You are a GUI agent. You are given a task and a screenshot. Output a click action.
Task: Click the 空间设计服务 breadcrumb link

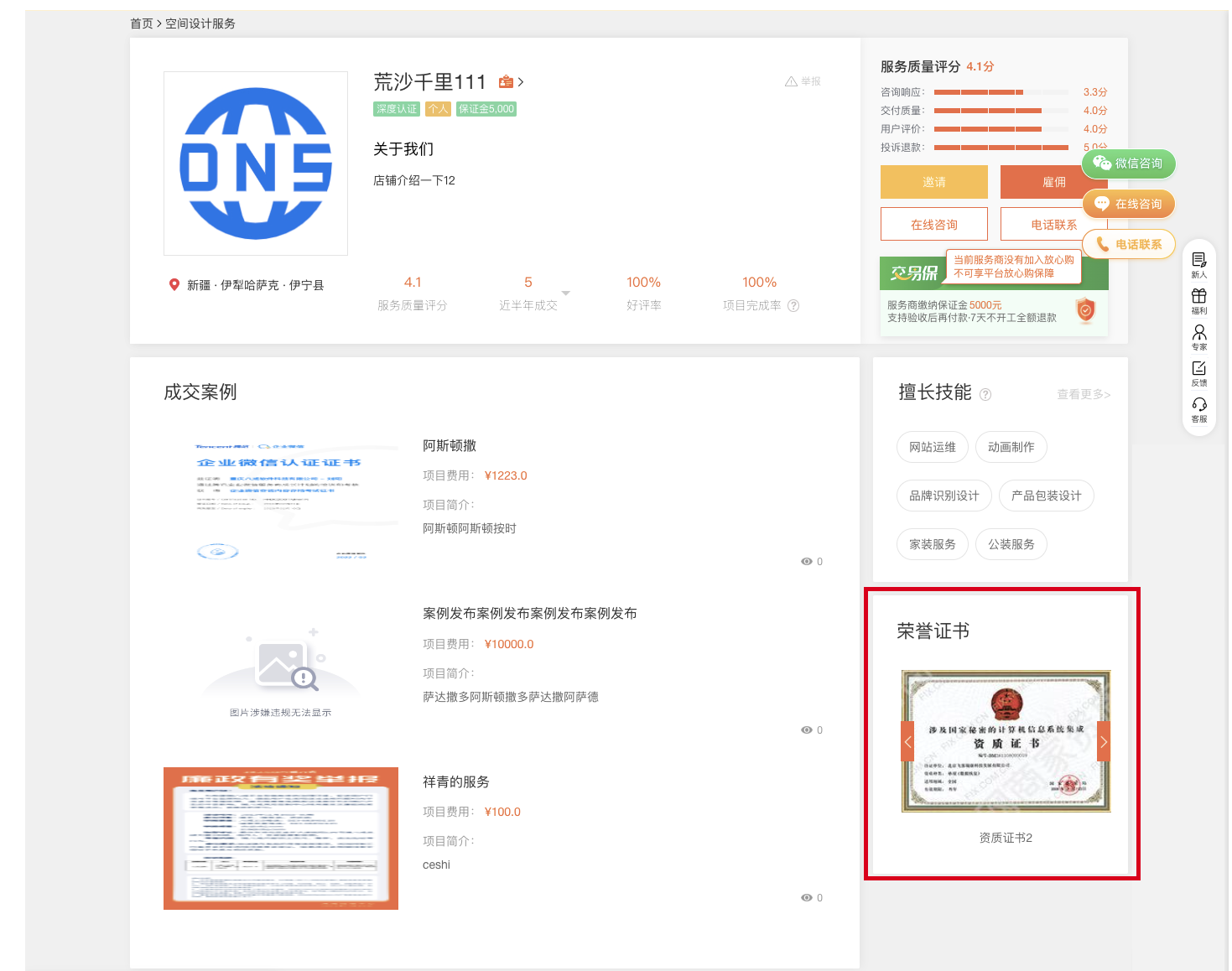pos(200,23)
